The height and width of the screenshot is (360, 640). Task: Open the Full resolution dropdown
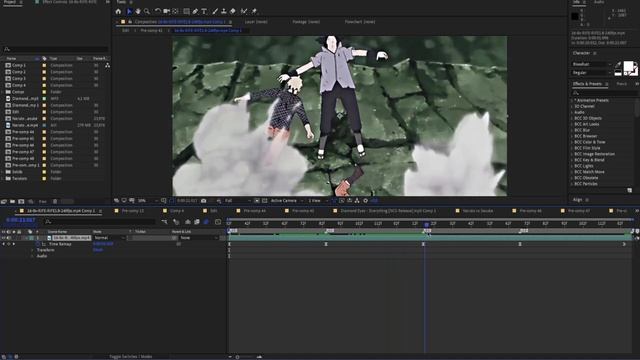pos(238,200)
